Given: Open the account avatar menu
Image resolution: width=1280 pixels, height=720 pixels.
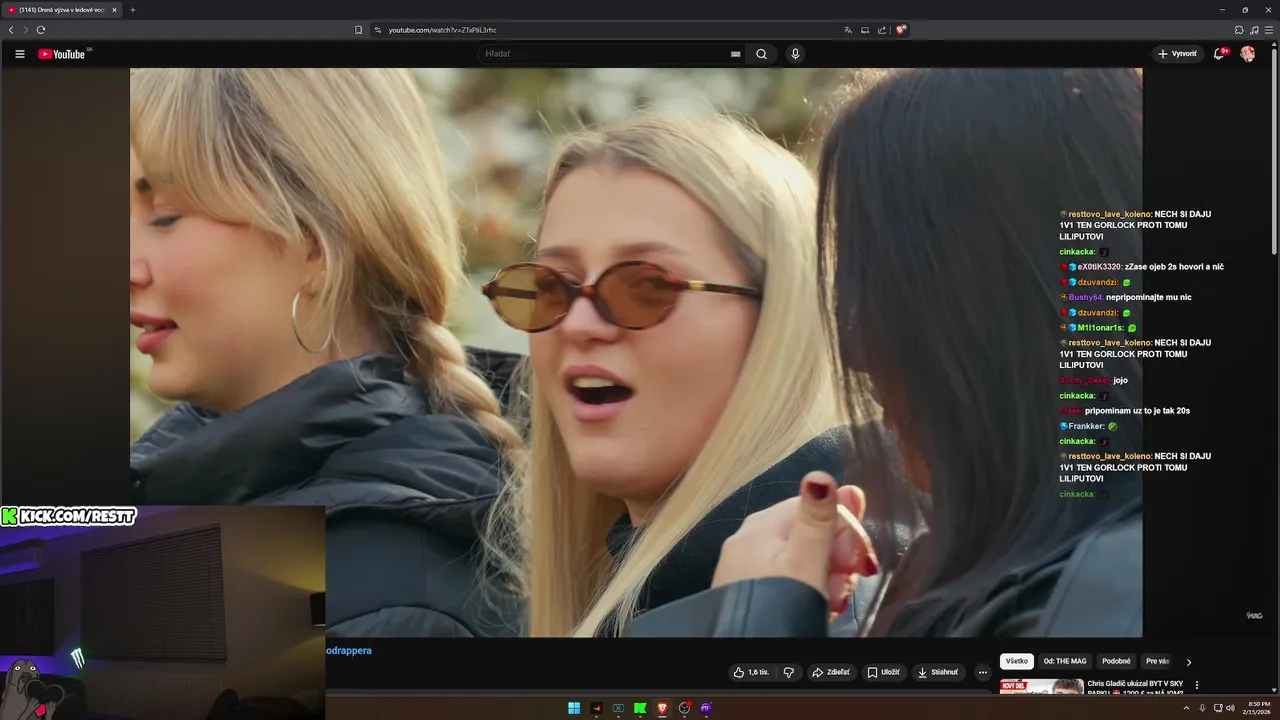Looking at the screenshot, I should coord(1248,54).
